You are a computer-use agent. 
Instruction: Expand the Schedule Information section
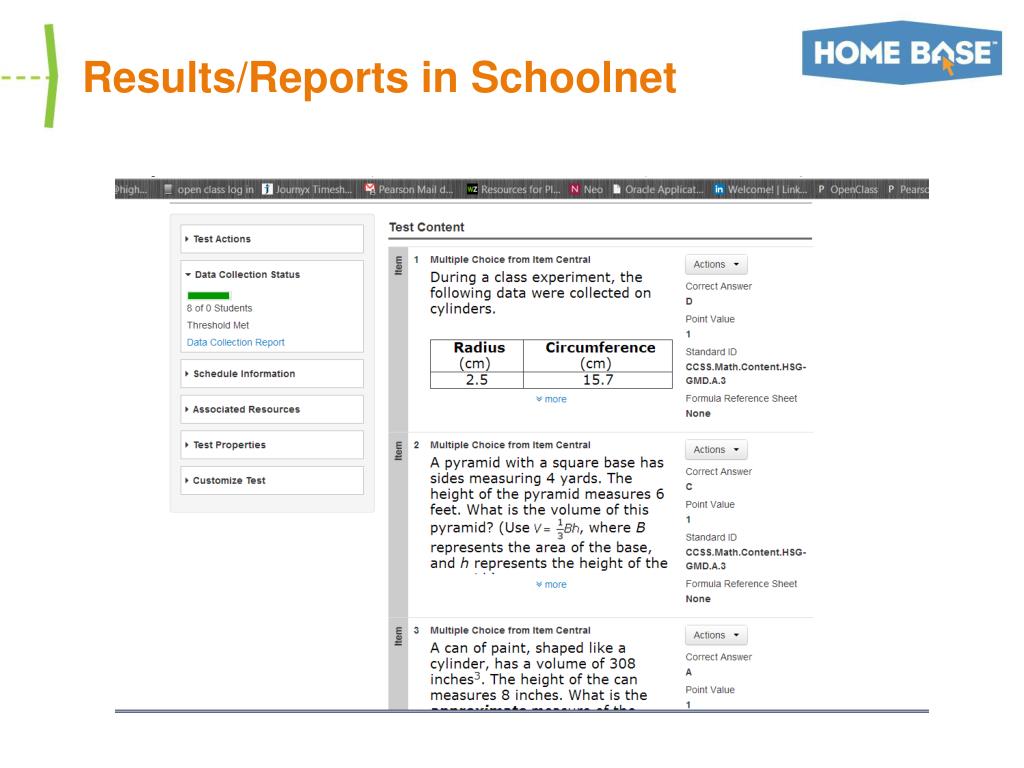[x=272, y=374]
